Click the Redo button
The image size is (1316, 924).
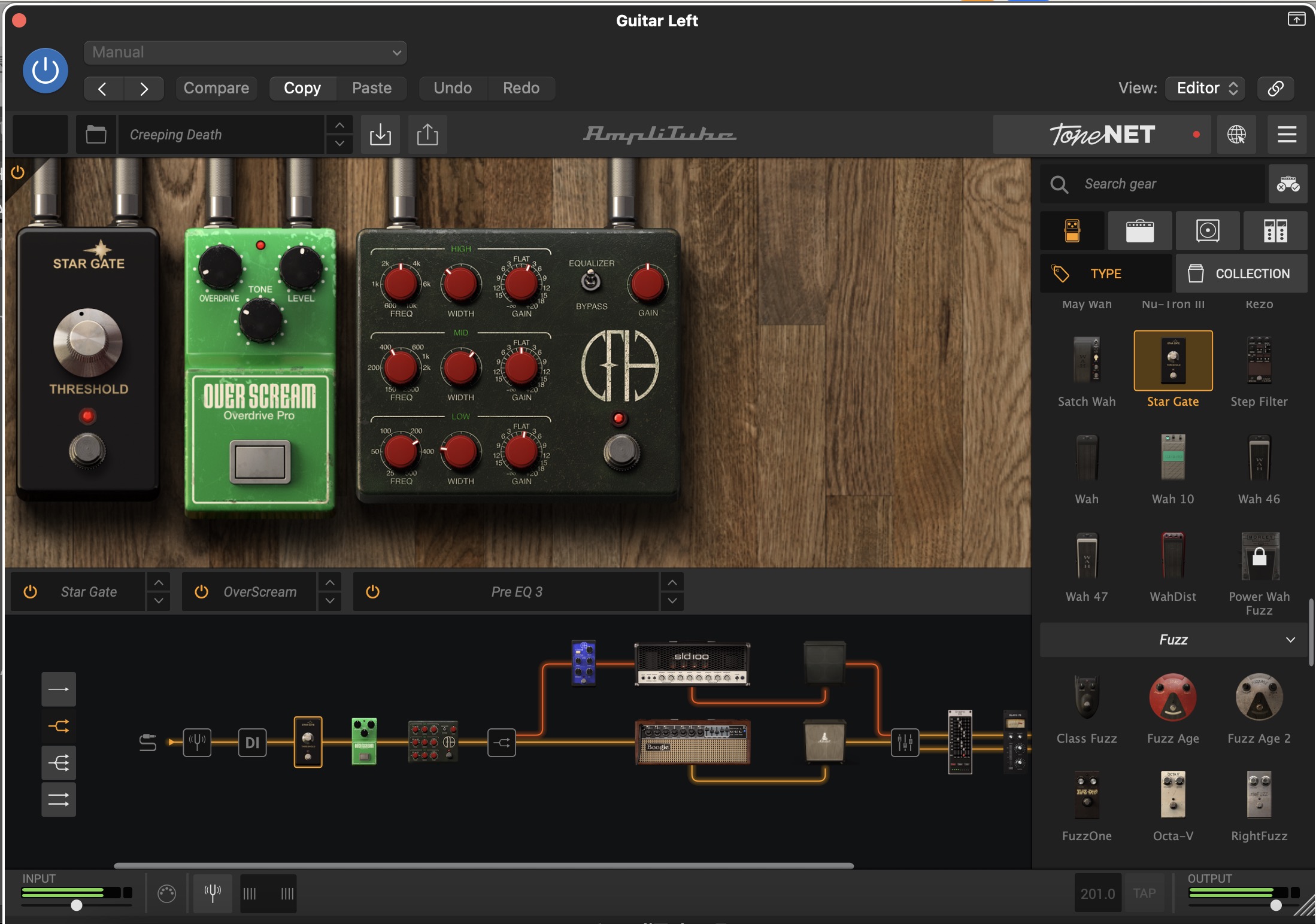tap(521, 88)
